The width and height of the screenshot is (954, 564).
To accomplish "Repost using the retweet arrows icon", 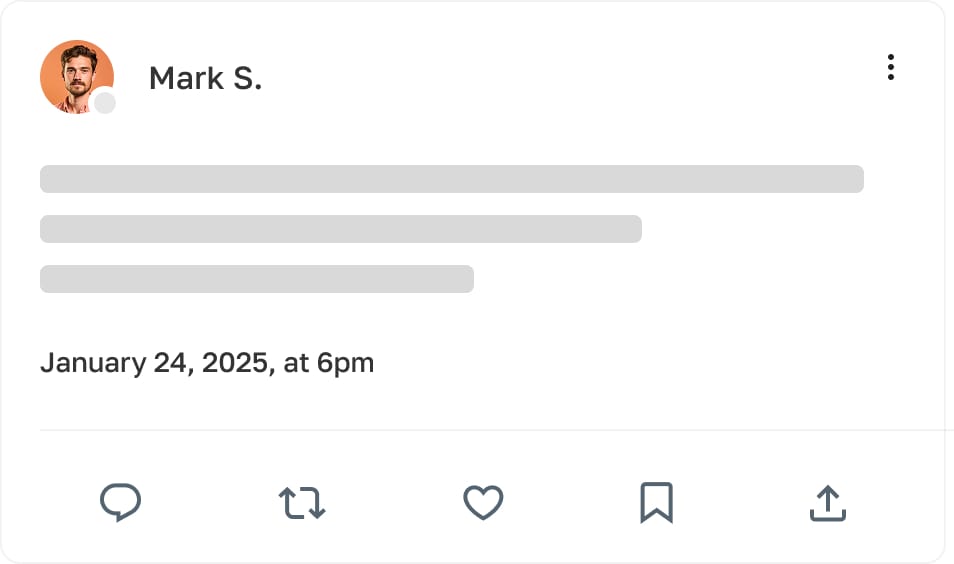I will pos(302,502).
